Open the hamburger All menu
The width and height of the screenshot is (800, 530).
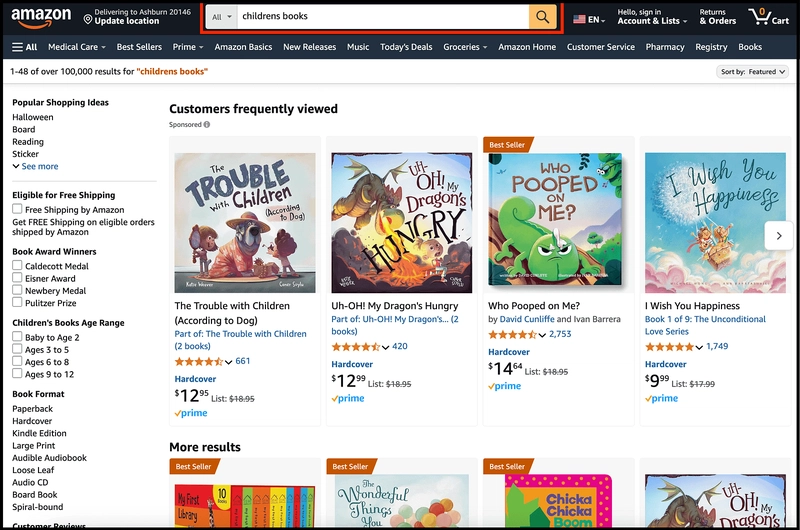[25, 47]
